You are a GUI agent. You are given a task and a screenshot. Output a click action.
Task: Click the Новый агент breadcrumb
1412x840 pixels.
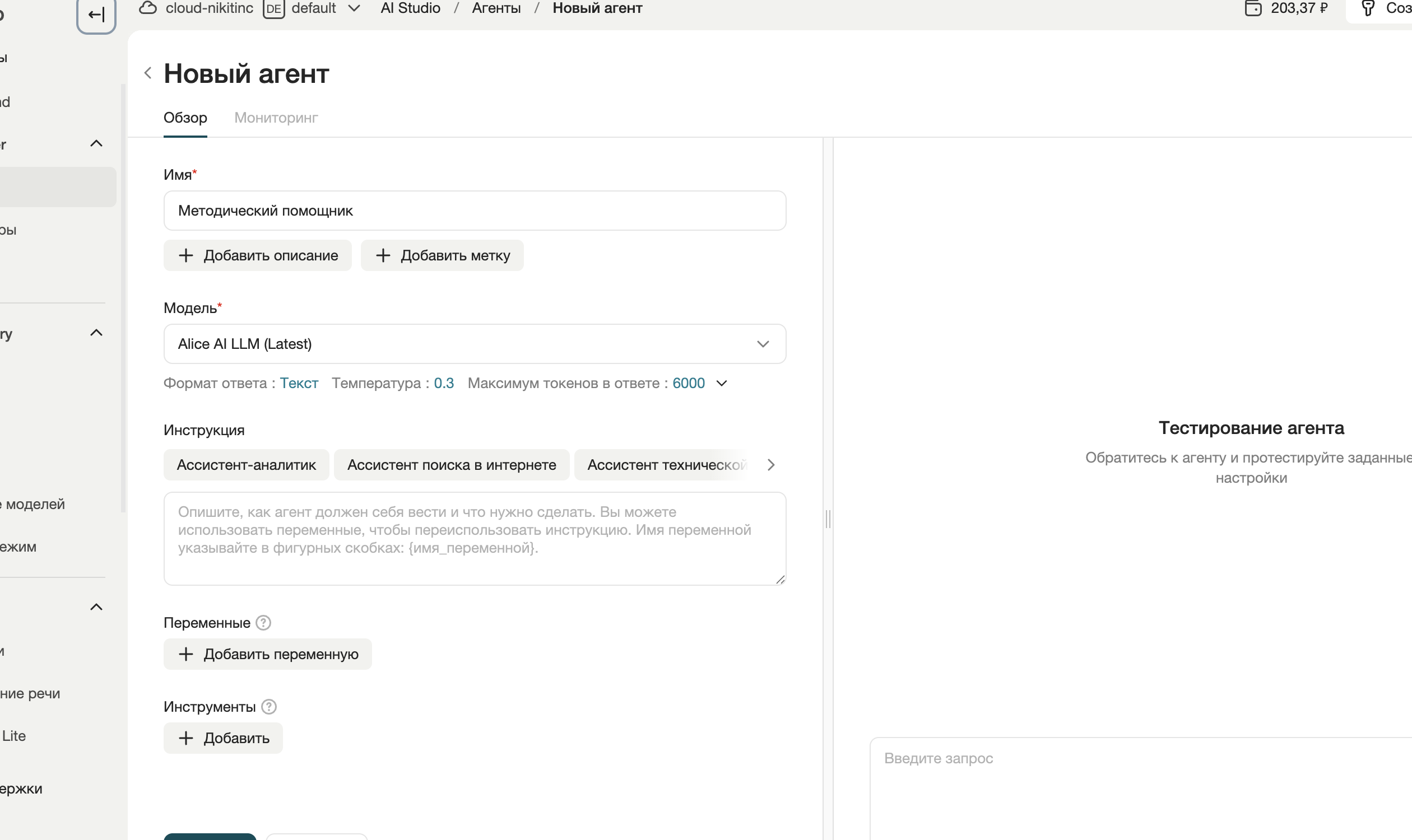tap(597, 8)
